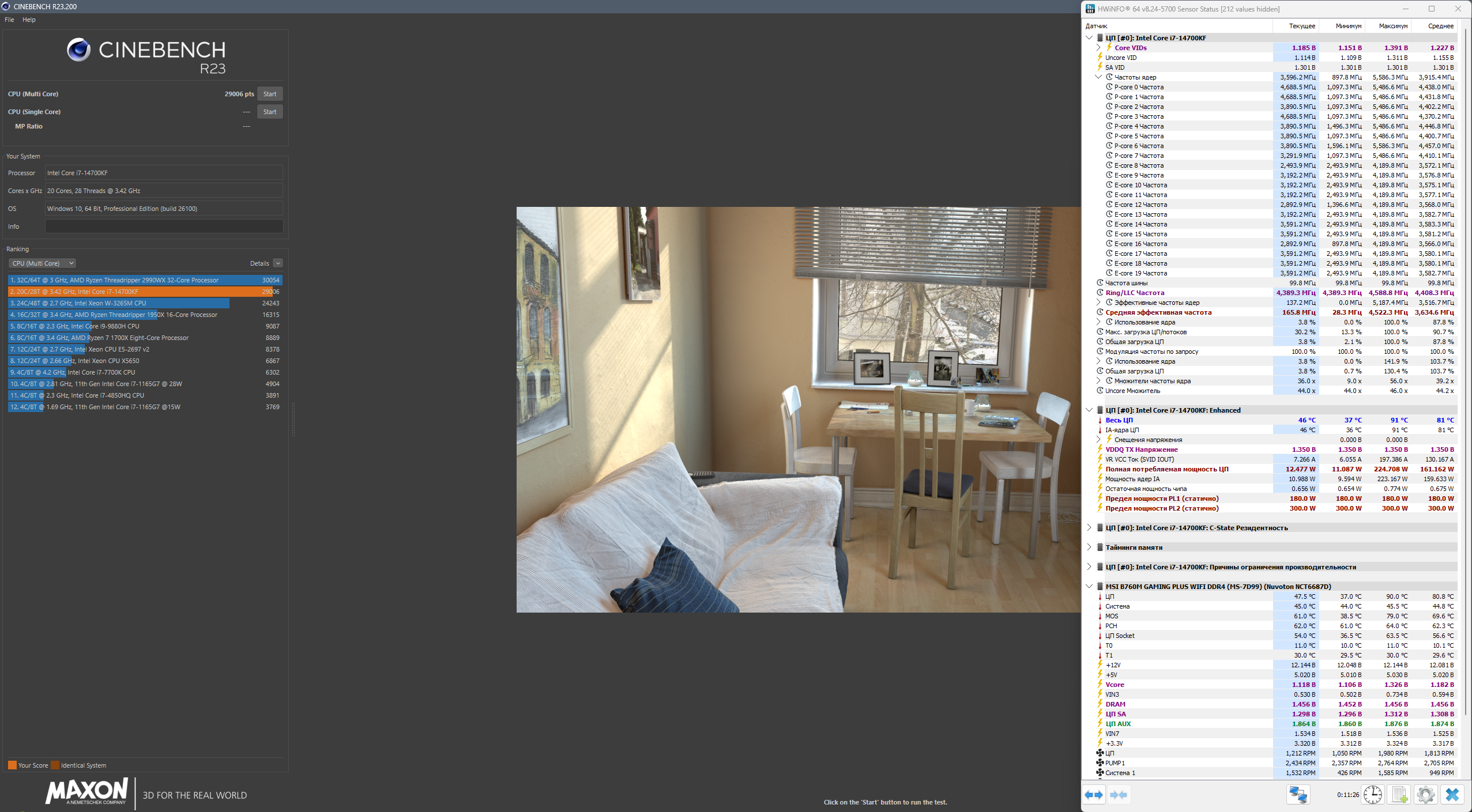Click the shrink columns arrows icon

coord(1119,795)
